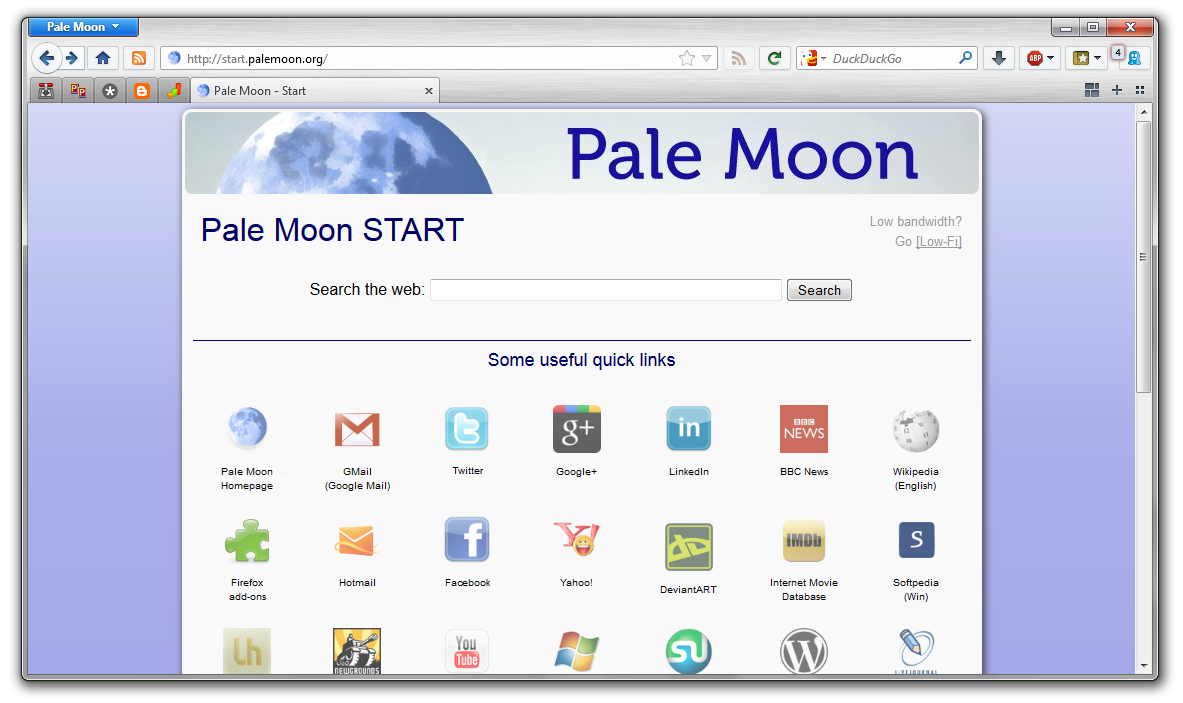1183x703 pixels.
Task: Go forward with the Forward arrow button
Action: pos(72,58)
